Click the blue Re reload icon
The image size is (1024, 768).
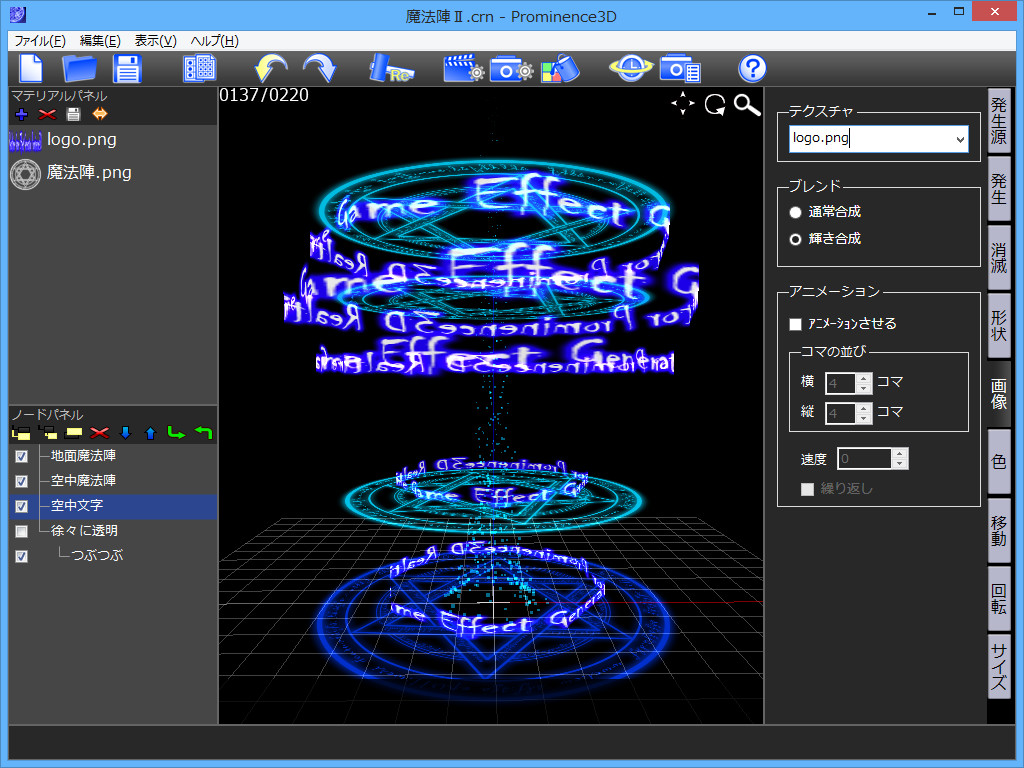[x=391, y=69]
